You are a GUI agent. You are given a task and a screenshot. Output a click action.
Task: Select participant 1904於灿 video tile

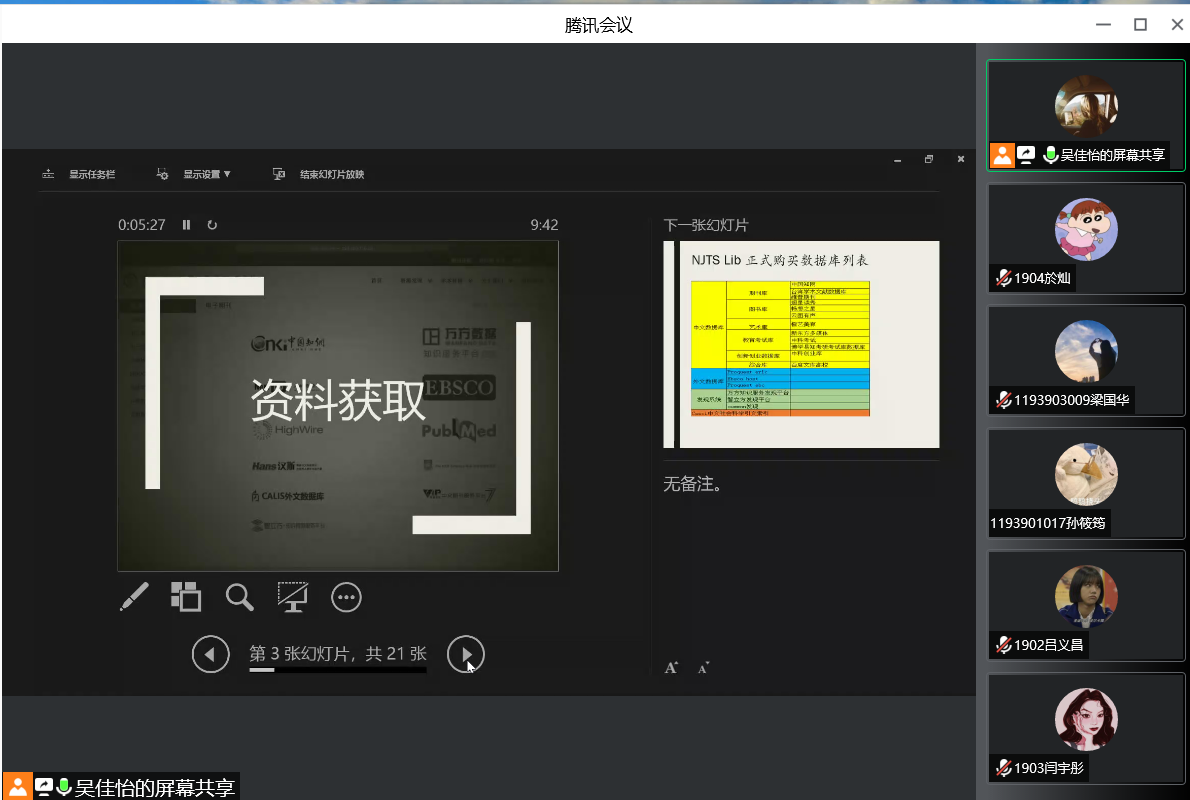tap(1086, 238)
